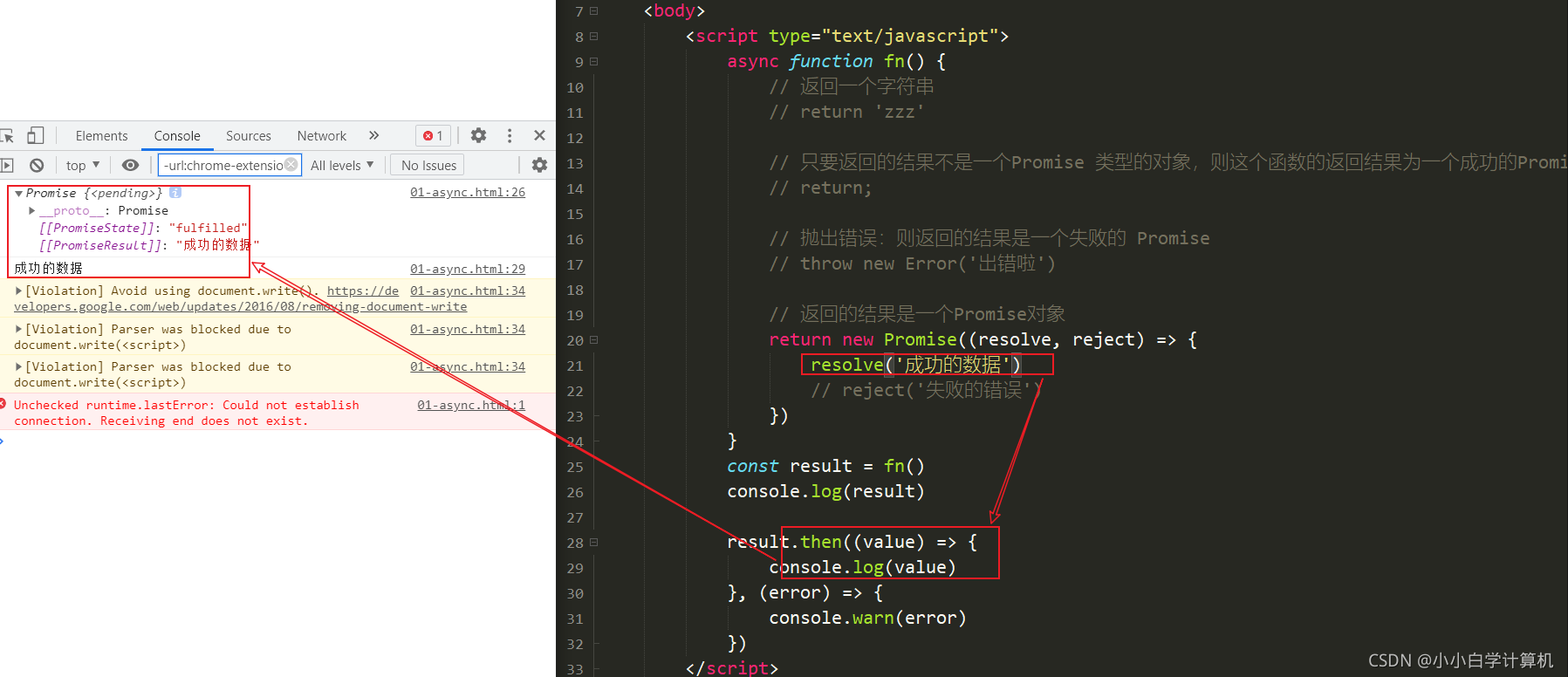Click console.warn(error) code line
The width and height of the screenshot is (1568, 677).
[x=867, y=618]
